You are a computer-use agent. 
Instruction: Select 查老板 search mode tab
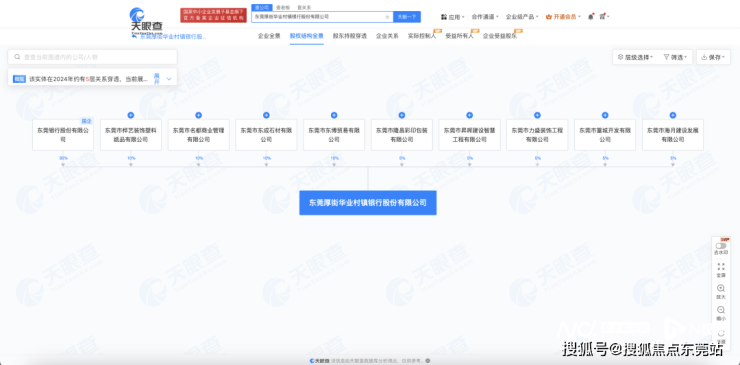click(283, 8)
